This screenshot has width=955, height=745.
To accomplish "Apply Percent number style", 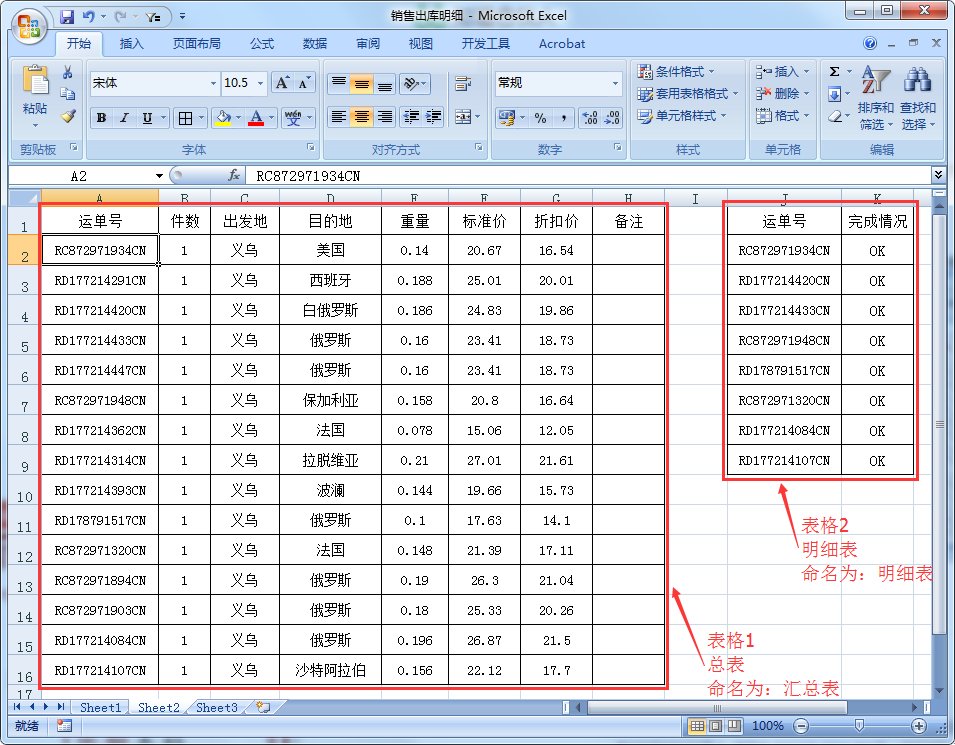I will pyautogui.click(x=541, y=118).
